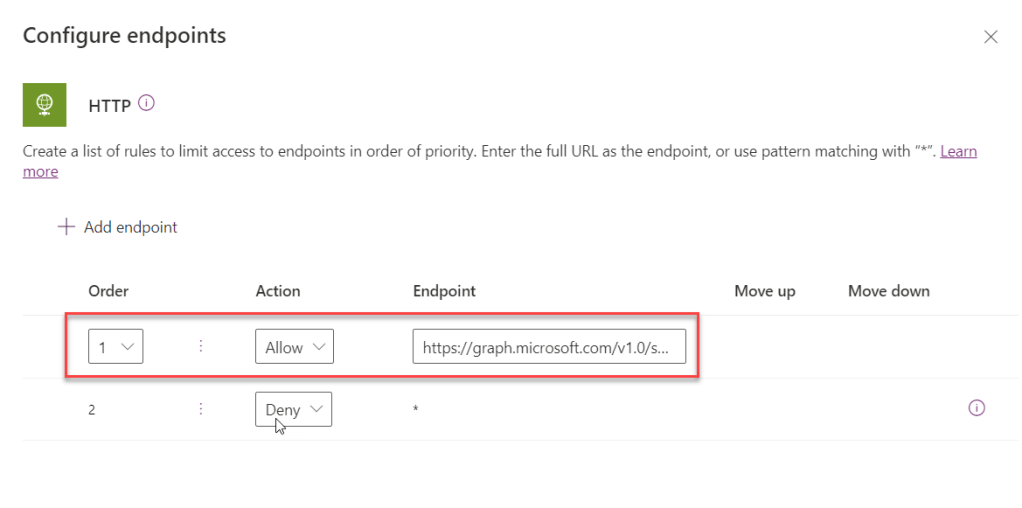Open the Learn more link
The height and width of the screenshot is (508, 1022).
click(958, 152)
